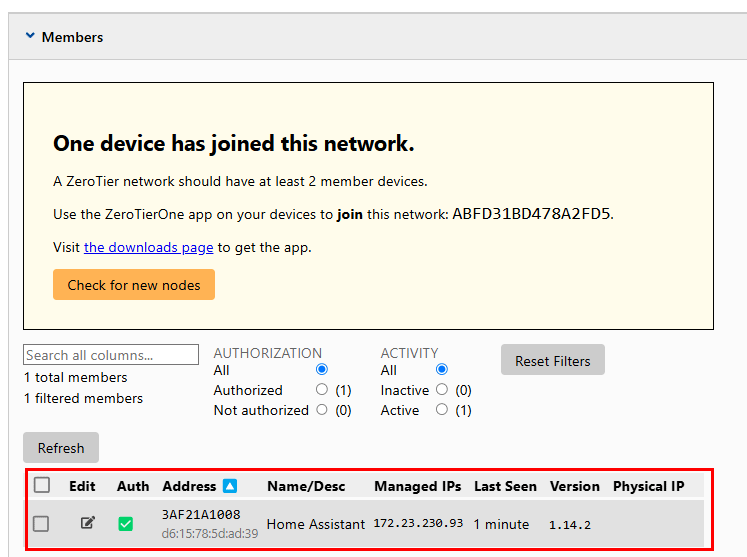
Task: Click the edit pencil icon for Home Assistant
Action: tap(88, 523)
